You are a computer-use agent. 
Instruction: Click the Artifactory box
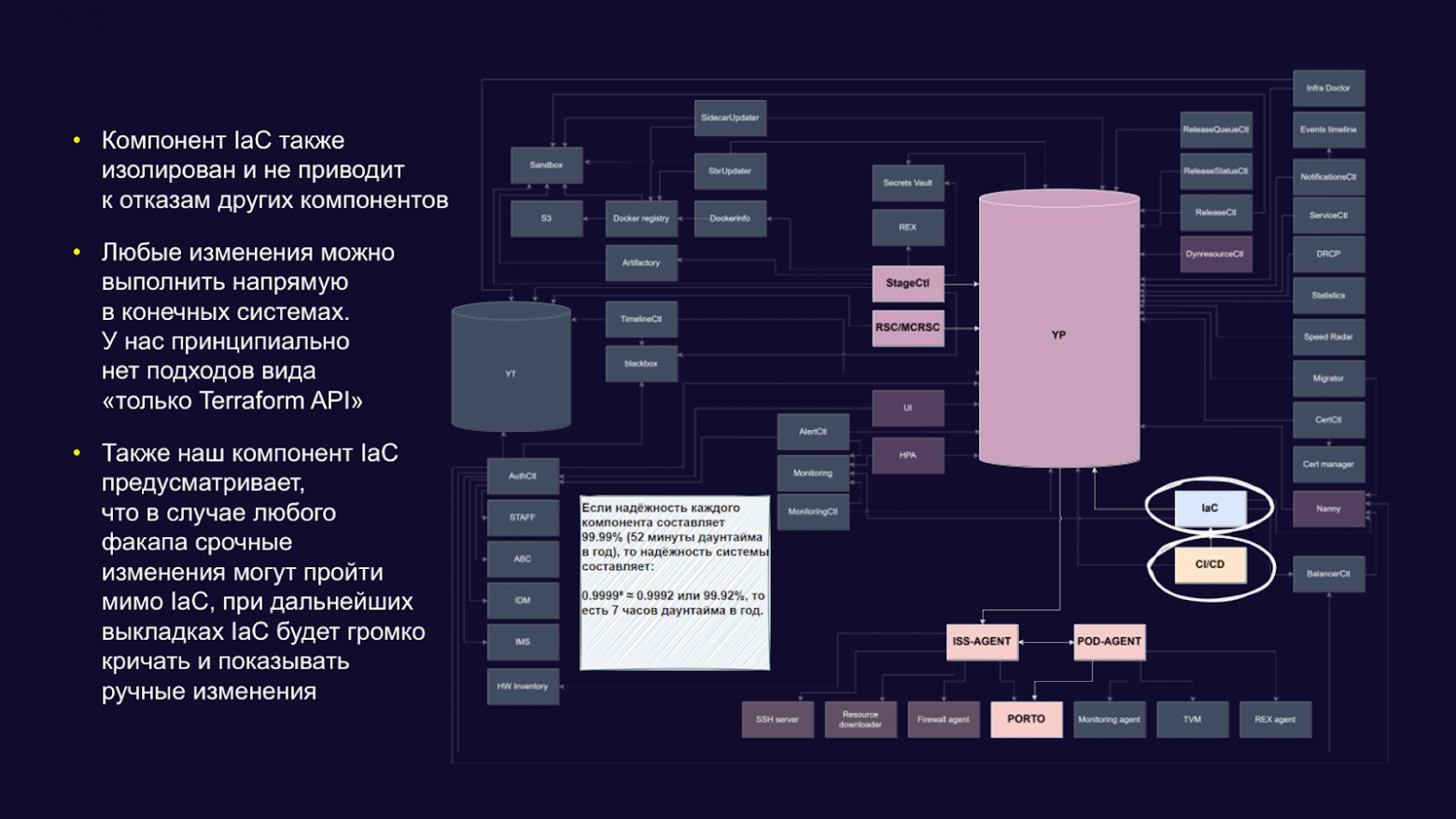click(641, 263)
